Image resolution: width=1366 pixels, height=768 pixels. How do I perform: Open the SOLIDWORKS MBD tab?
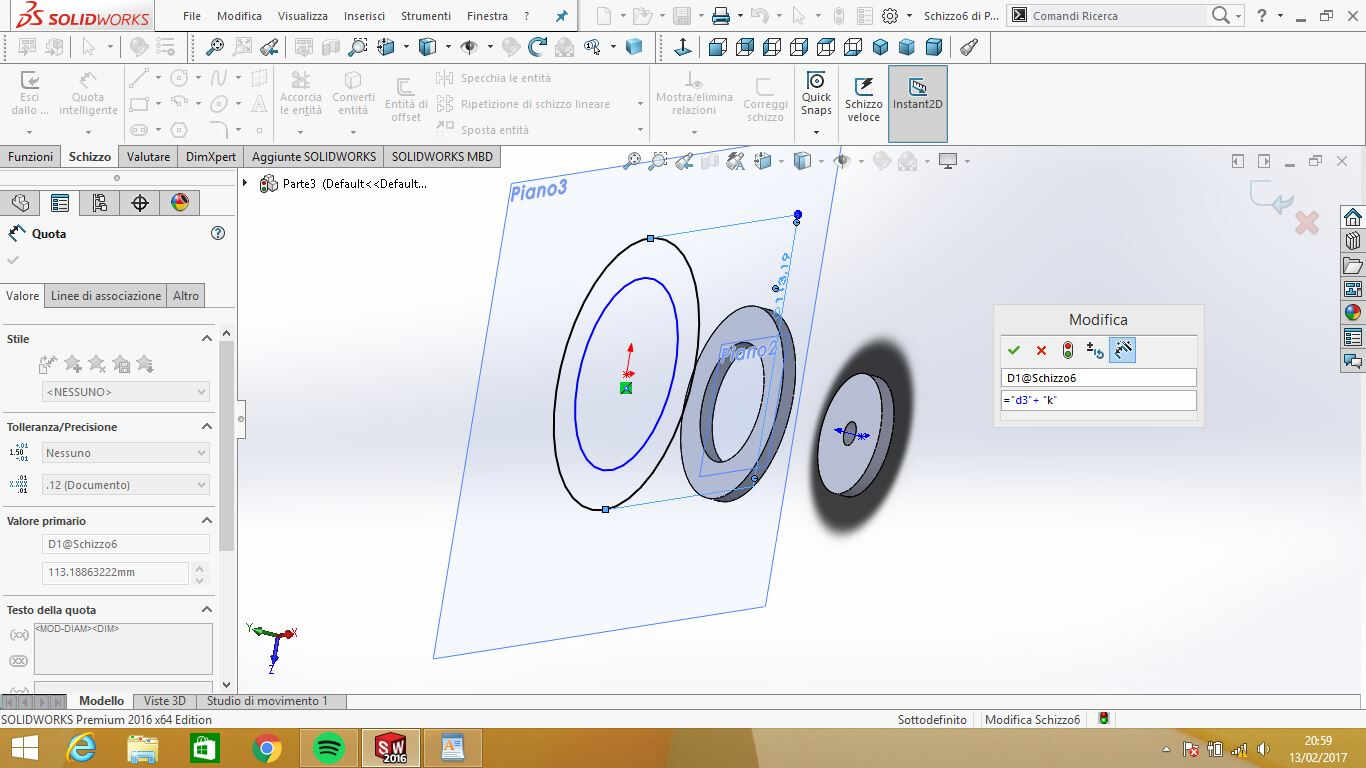441,157
